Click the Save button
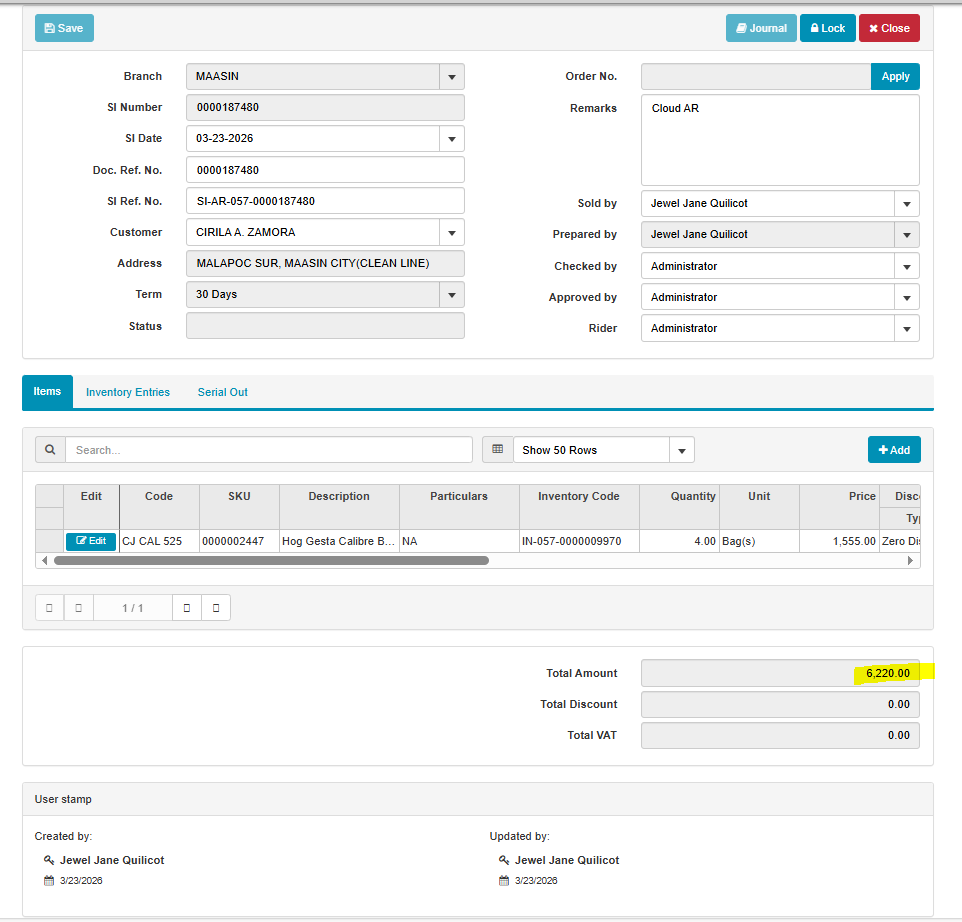Screen dimensions: 962x922 pyautogui.click(x=64, y=28)
